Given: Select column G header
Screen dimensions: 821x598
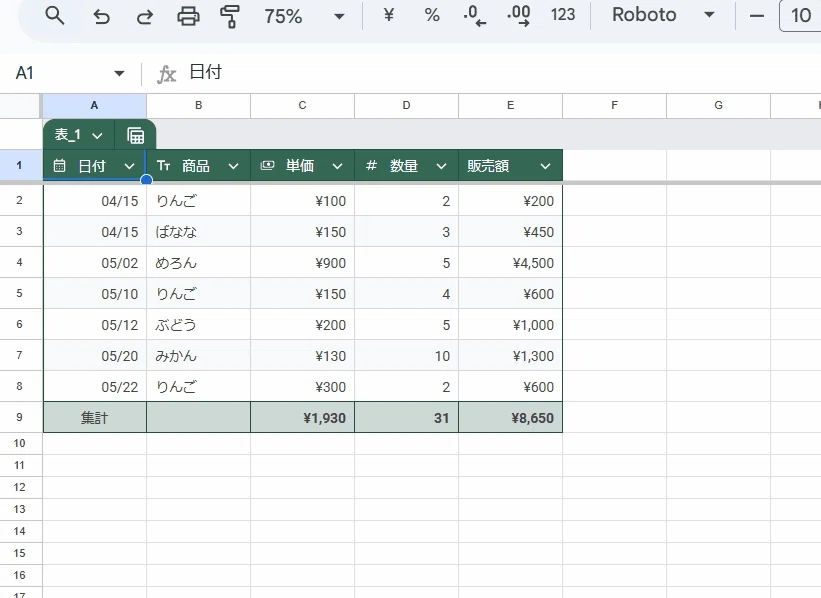Looking at the screenshot, I should point(718,106).
